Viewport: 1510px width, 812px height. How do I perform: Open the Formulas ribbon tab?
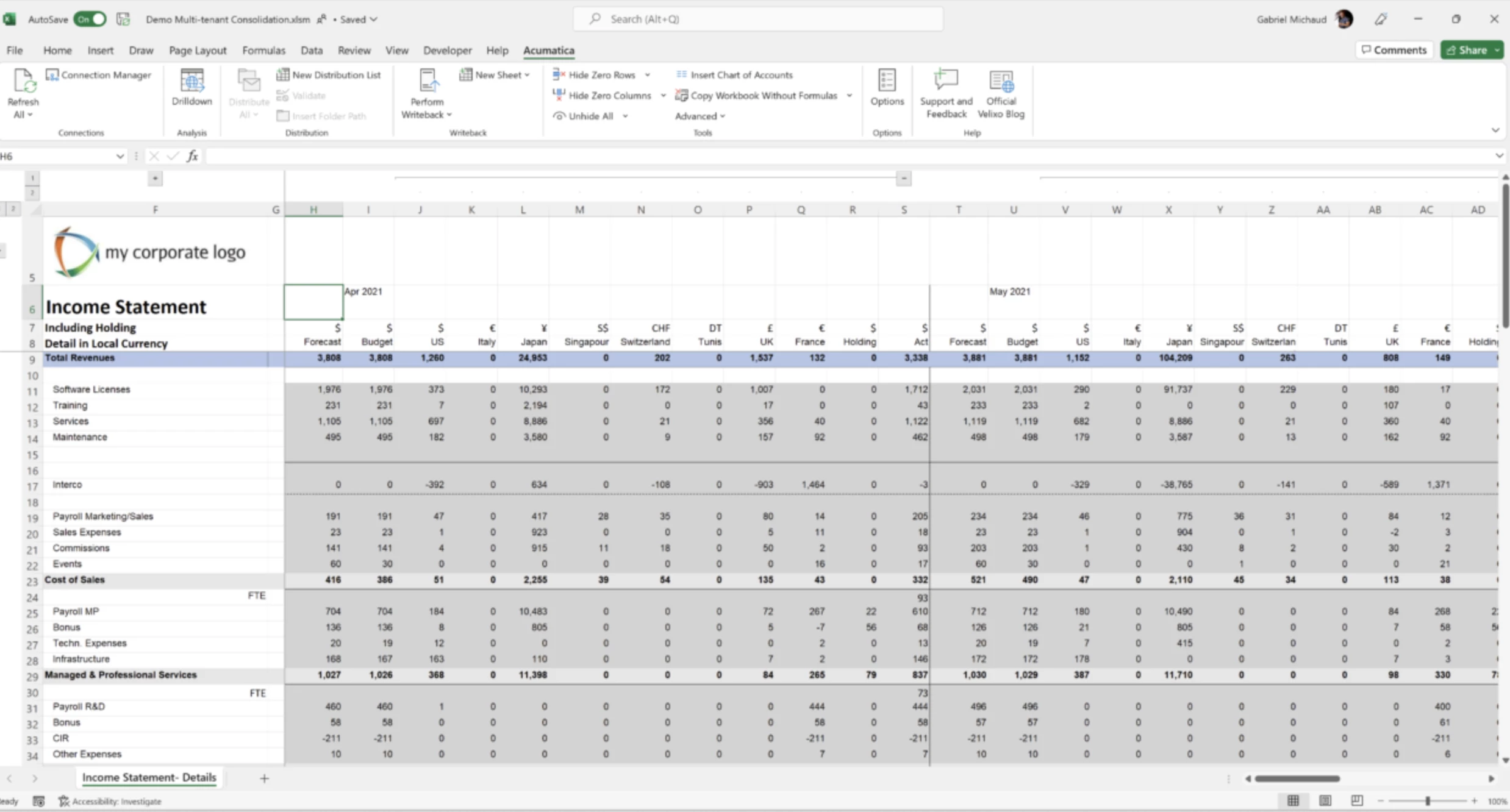(263, 51)
